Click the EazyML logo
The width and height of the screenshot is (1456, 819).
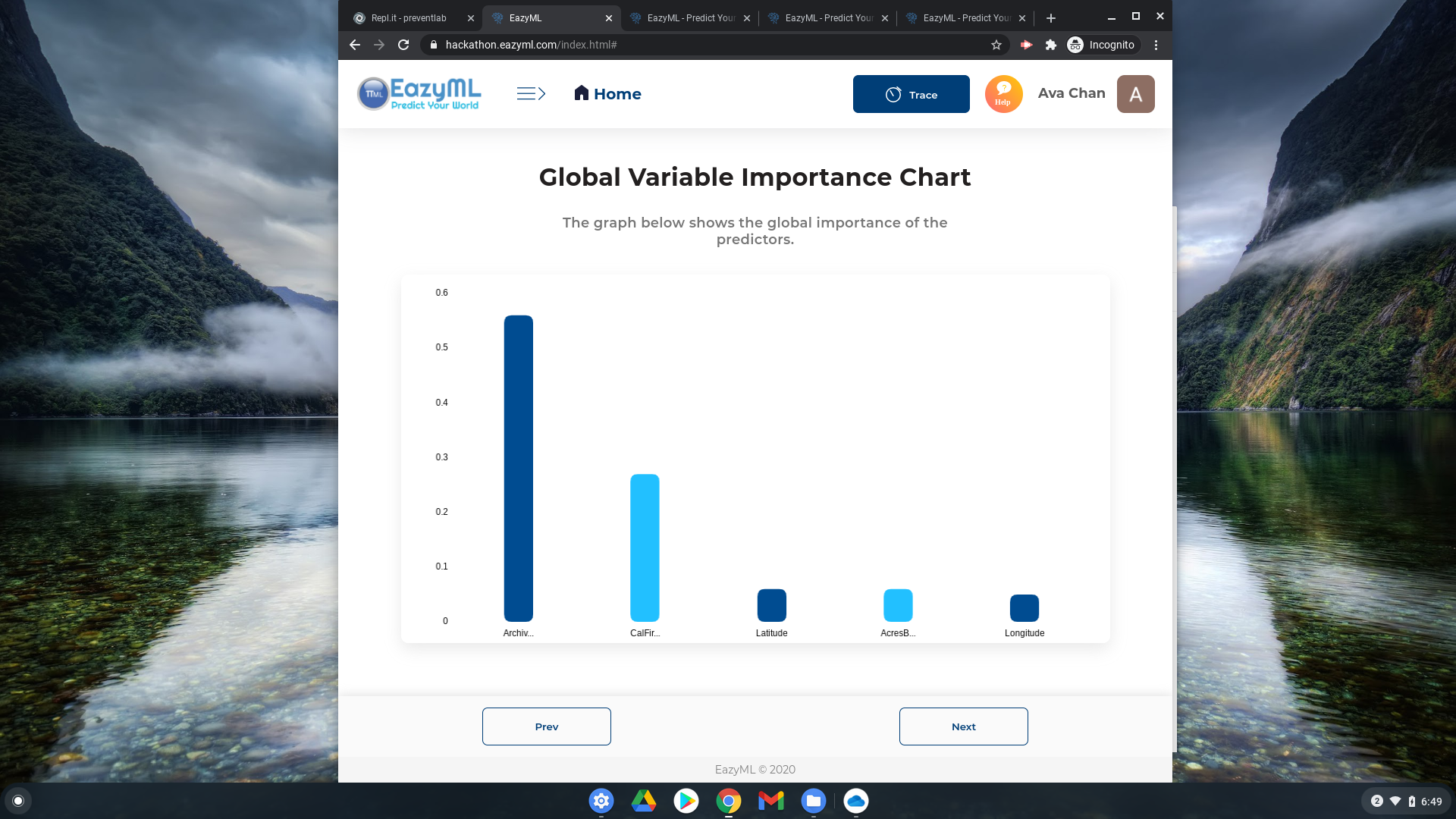click(419, 94)
